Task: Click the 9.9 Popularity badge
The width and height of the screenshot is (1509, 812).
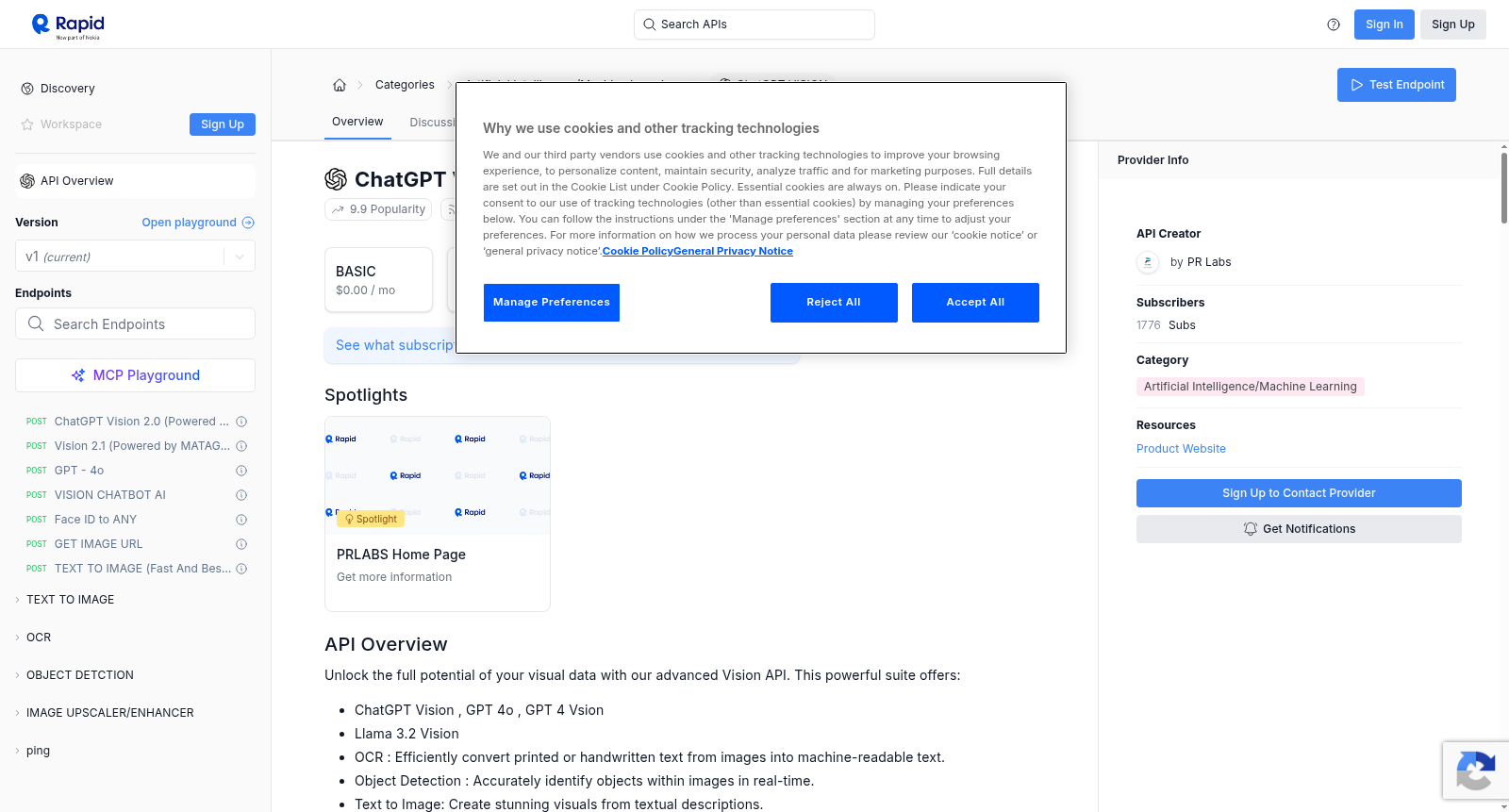Action: point(378,209)
